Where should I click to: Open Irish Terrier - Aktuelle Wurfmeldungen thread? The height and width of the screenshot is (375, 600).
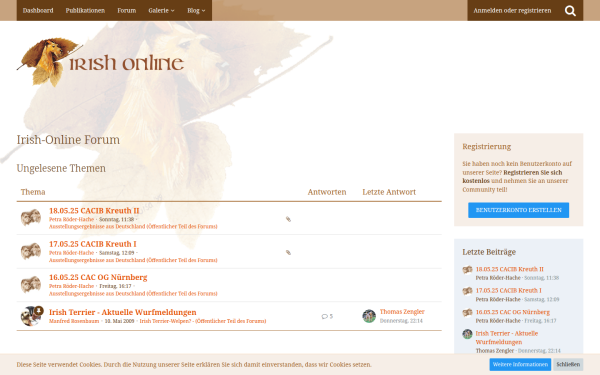tap(122, 312)
